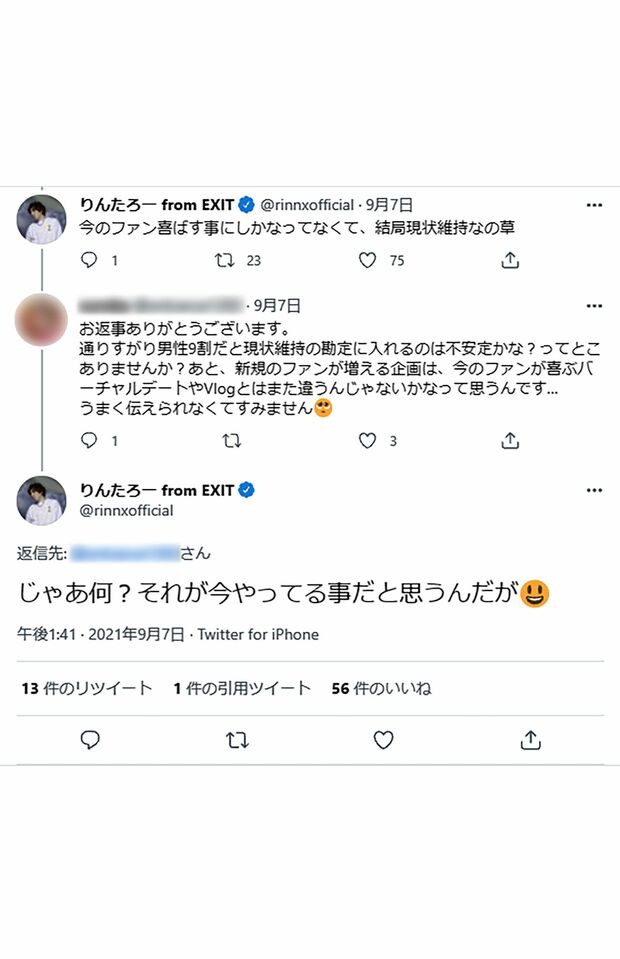The width and height of the screenshot is (620, 959).
Task: Click the reply icon on the bottom tweet
Action: pyautogui.click(x=91, y=740)
